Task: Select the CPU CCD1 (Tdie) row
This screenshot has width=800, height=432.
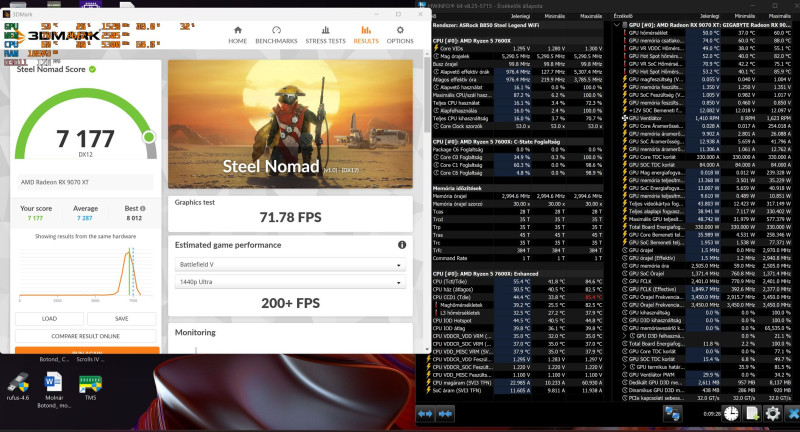Action: click(x=517, y=297)
